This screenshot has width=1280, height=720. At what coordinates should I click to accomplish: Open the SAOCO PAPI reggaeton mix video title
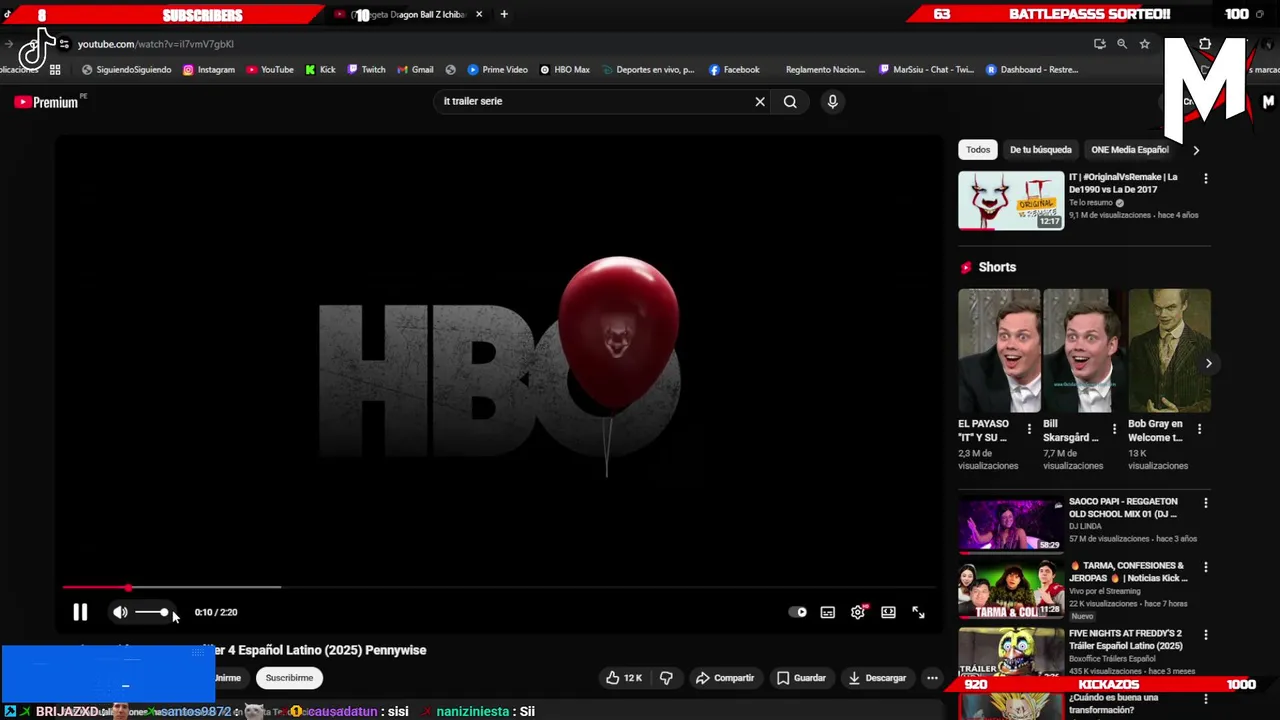(x=1124, y=507)
